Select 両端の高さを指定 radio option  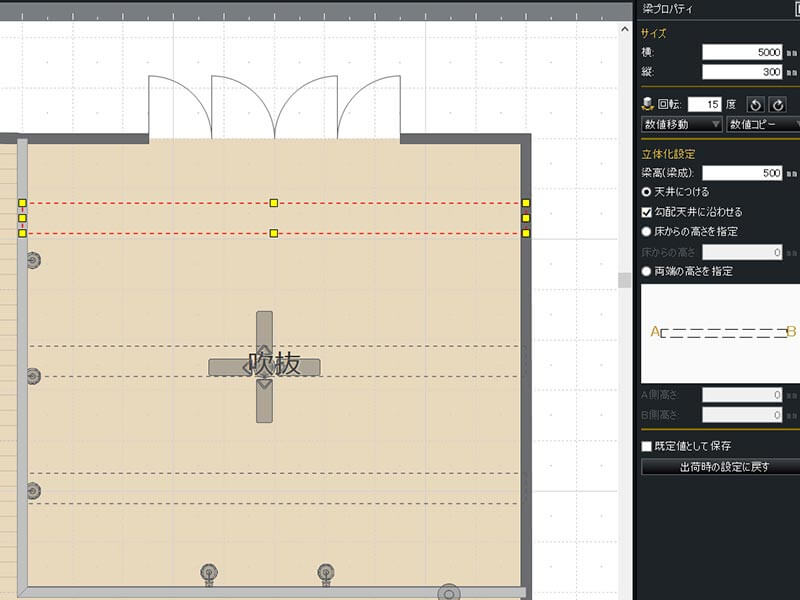[647, 271]
